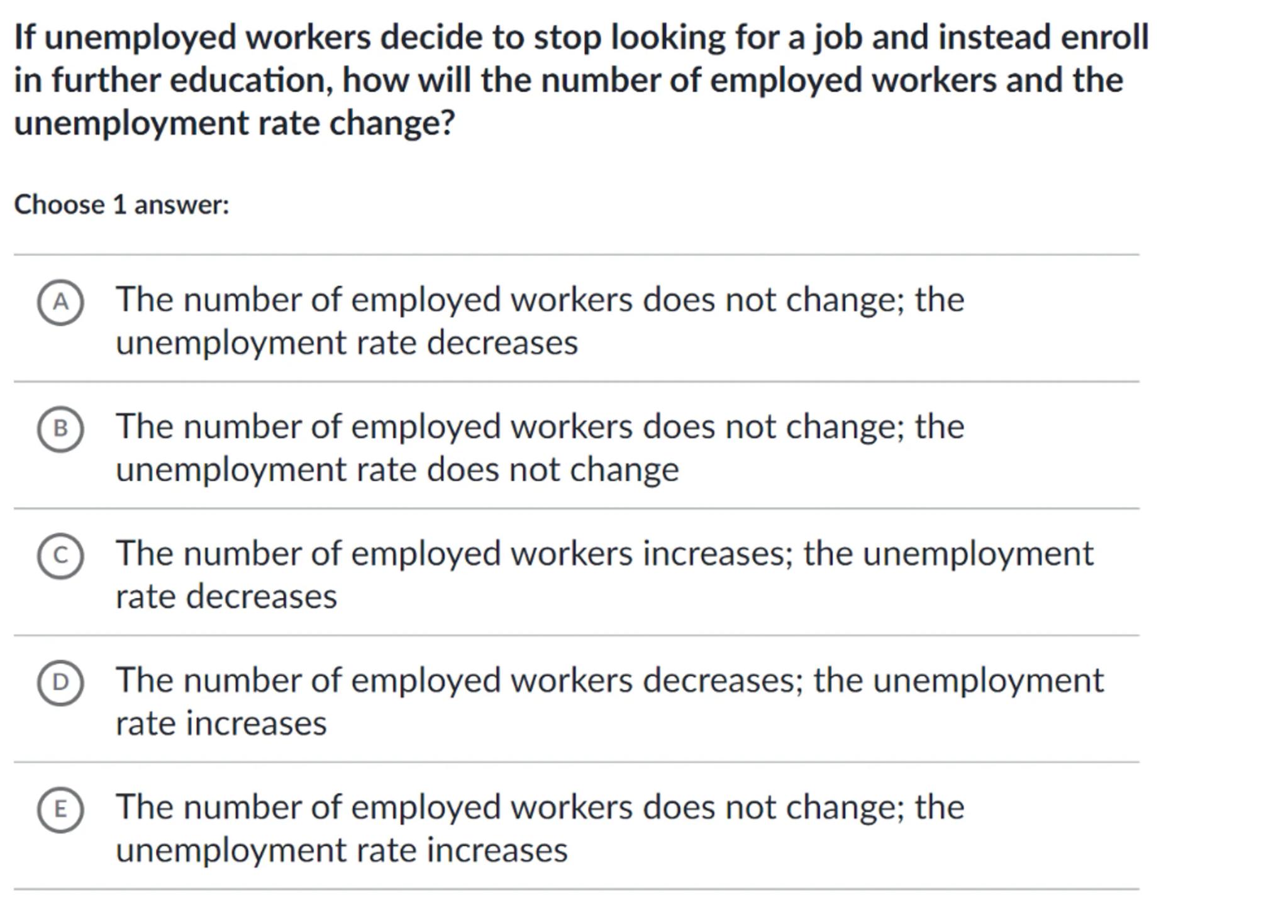Click option E's first line of text
1288x924 pixels.
point(539,807)
